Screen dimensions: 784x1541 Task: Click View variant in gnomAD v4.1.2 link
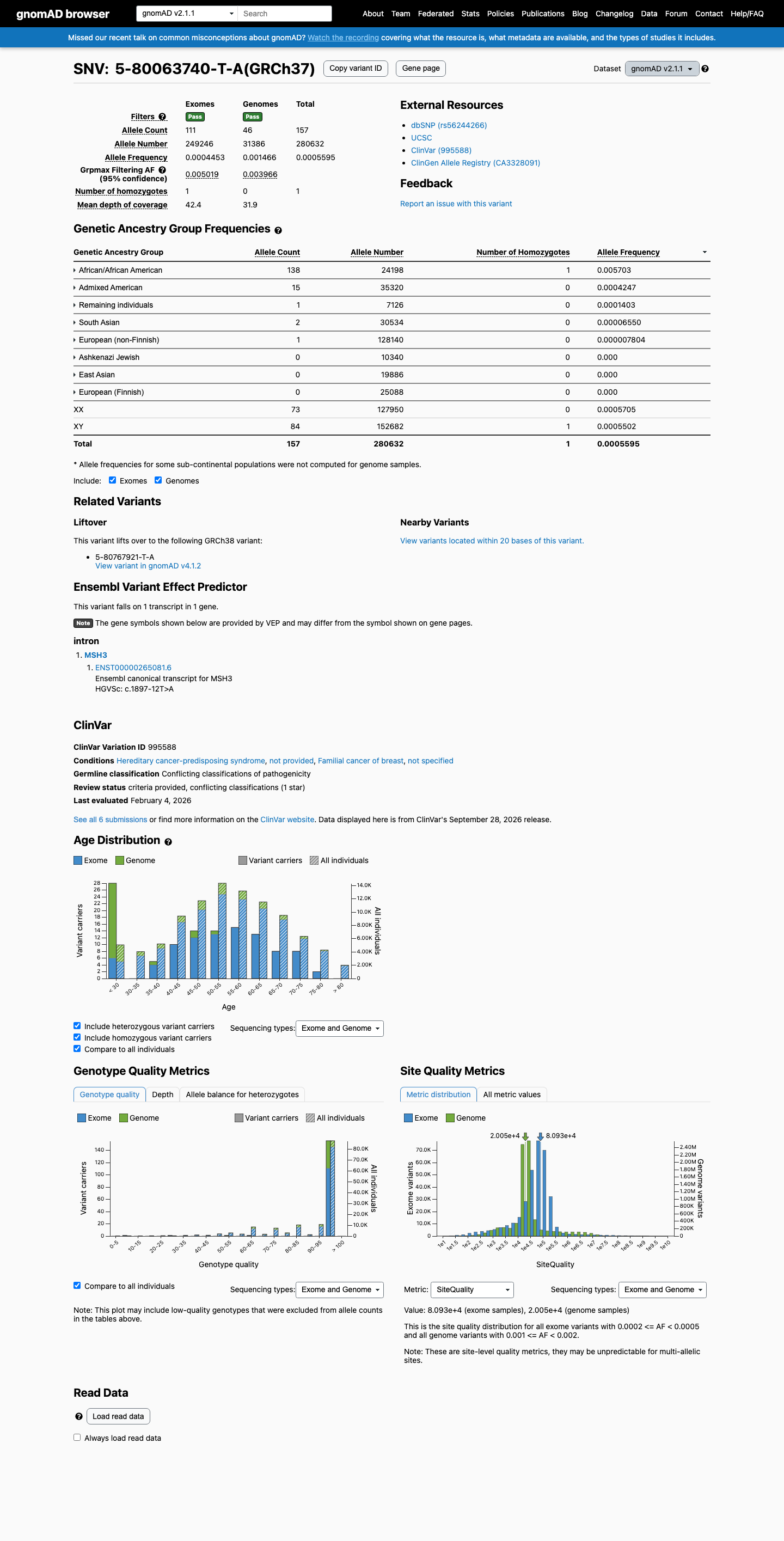pyautogui.click(x=148, y=566)
